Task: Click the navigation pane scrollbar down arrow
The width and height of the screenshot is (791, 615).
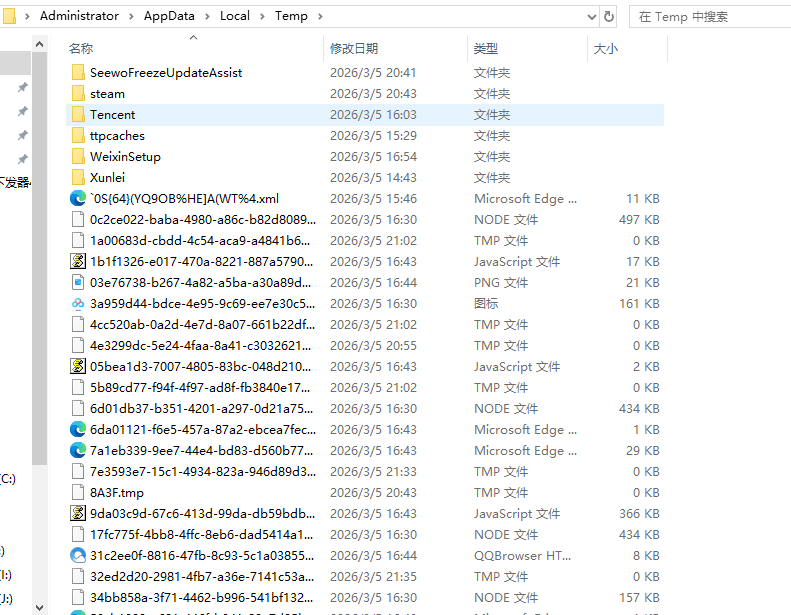Action: (x=39, y=606)
